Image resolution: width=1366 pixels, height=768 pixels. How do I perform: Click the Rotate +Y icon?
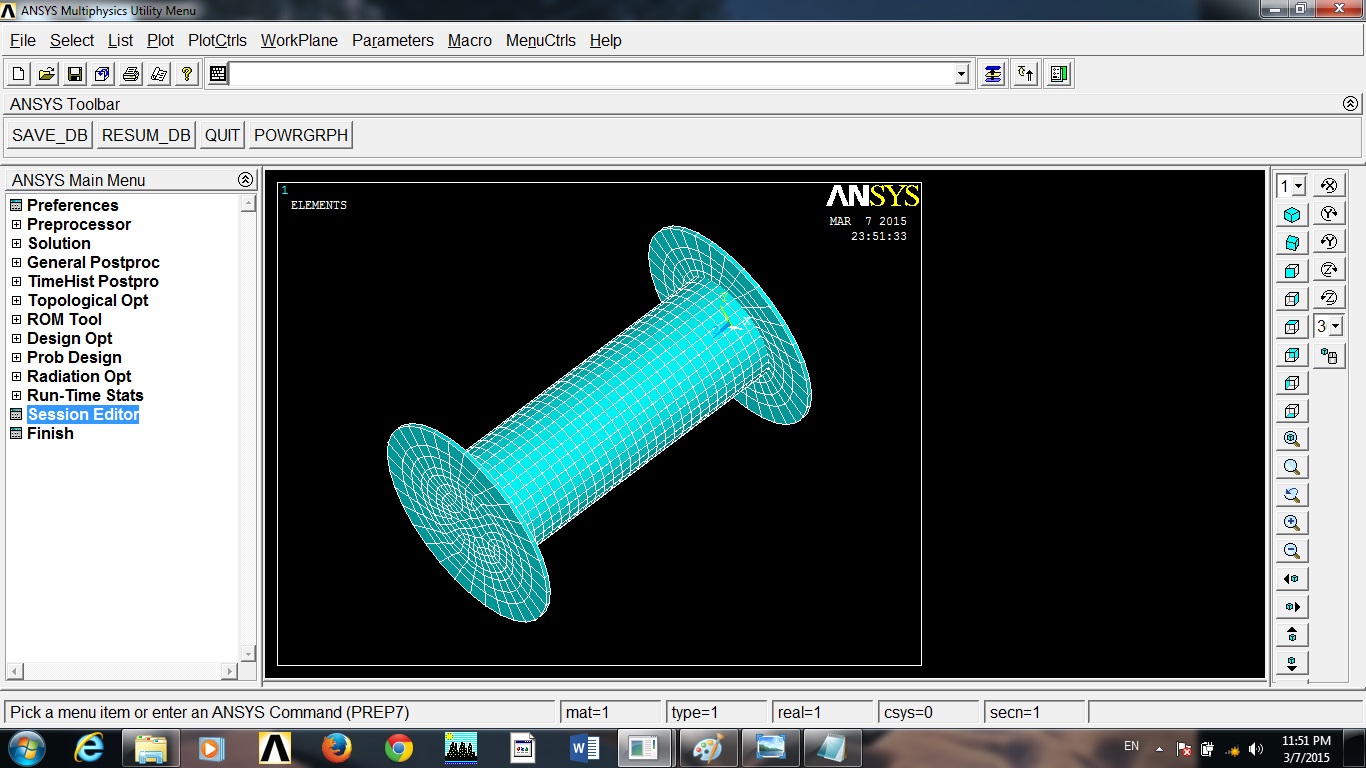(x=1329, y=214)
